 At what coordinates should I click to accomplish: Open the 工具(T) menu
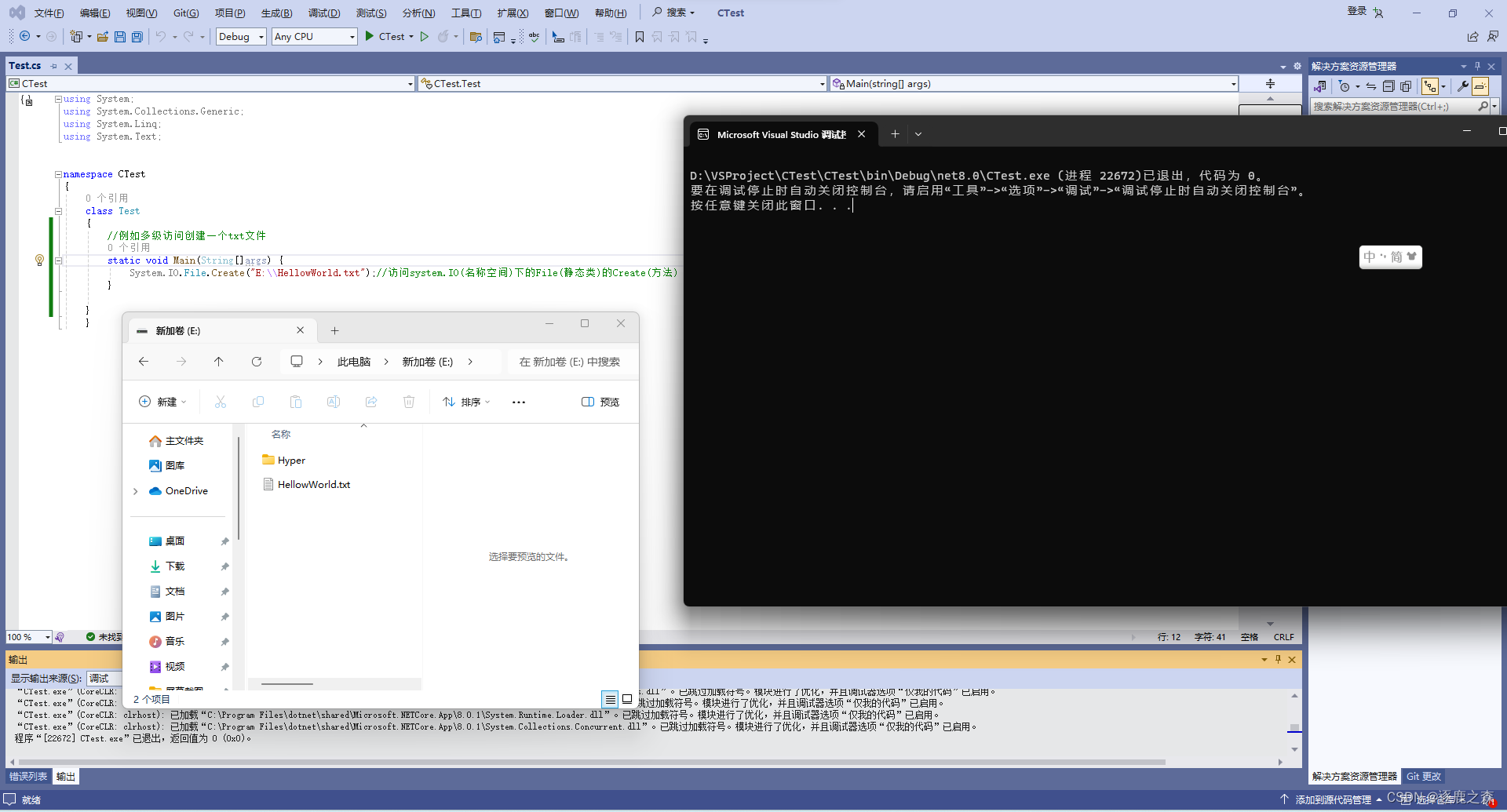click(x=466, y=13)
